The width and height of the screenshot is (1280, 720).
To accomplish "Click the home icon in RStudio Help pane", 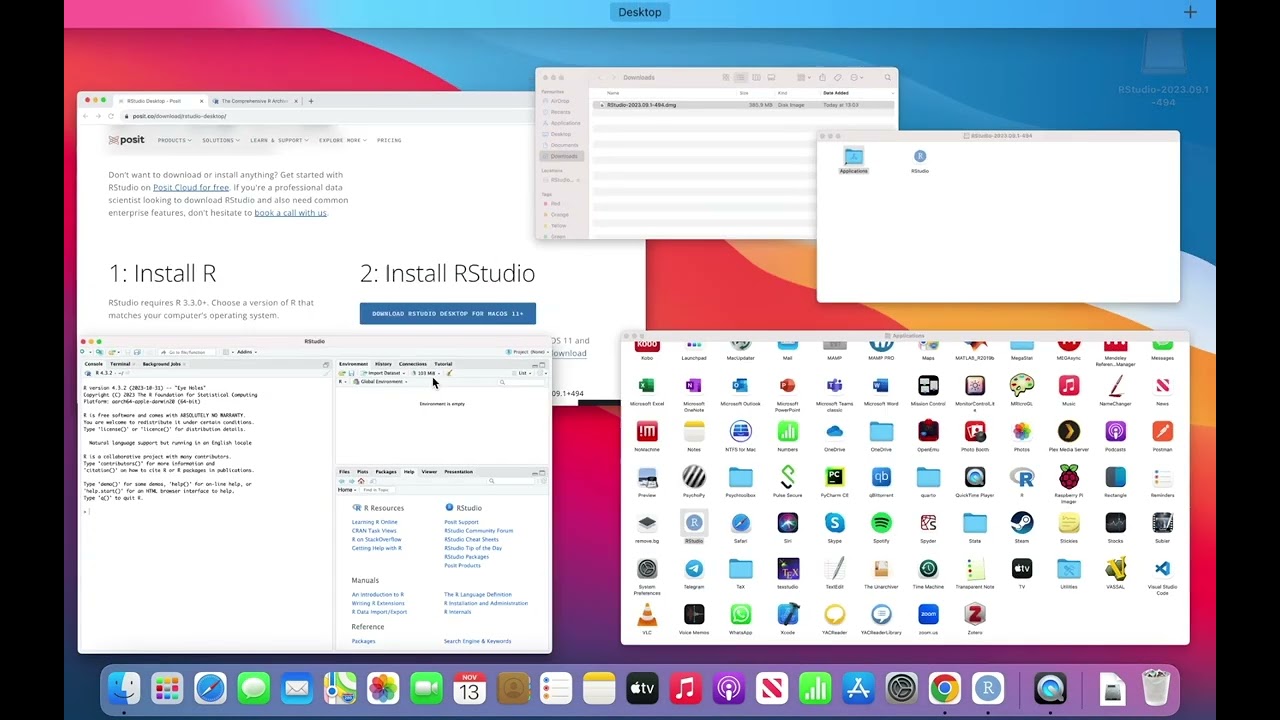I will (362, 481).
